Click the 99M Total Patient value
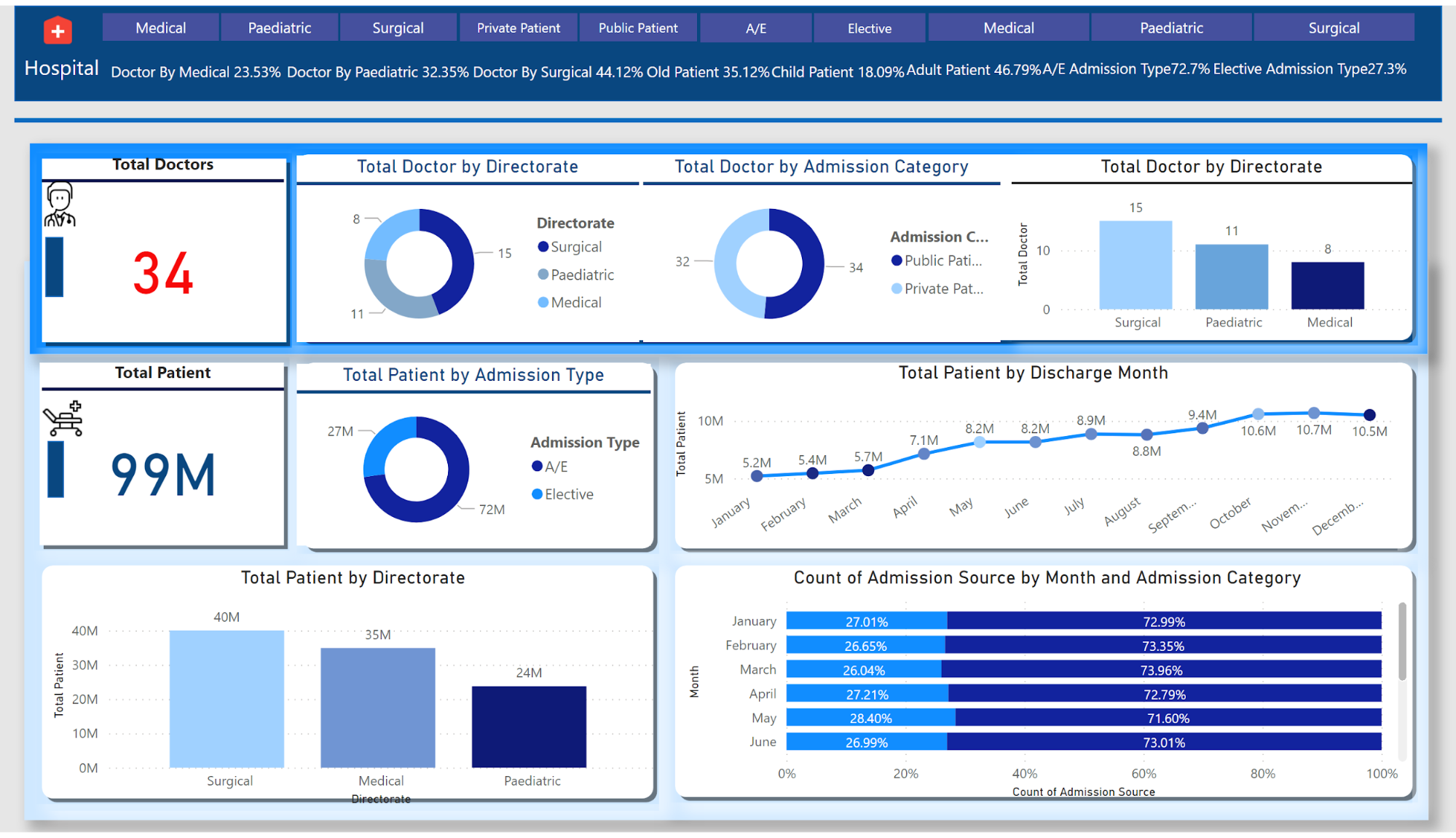 pyautogui.click(x=163, y=475)
